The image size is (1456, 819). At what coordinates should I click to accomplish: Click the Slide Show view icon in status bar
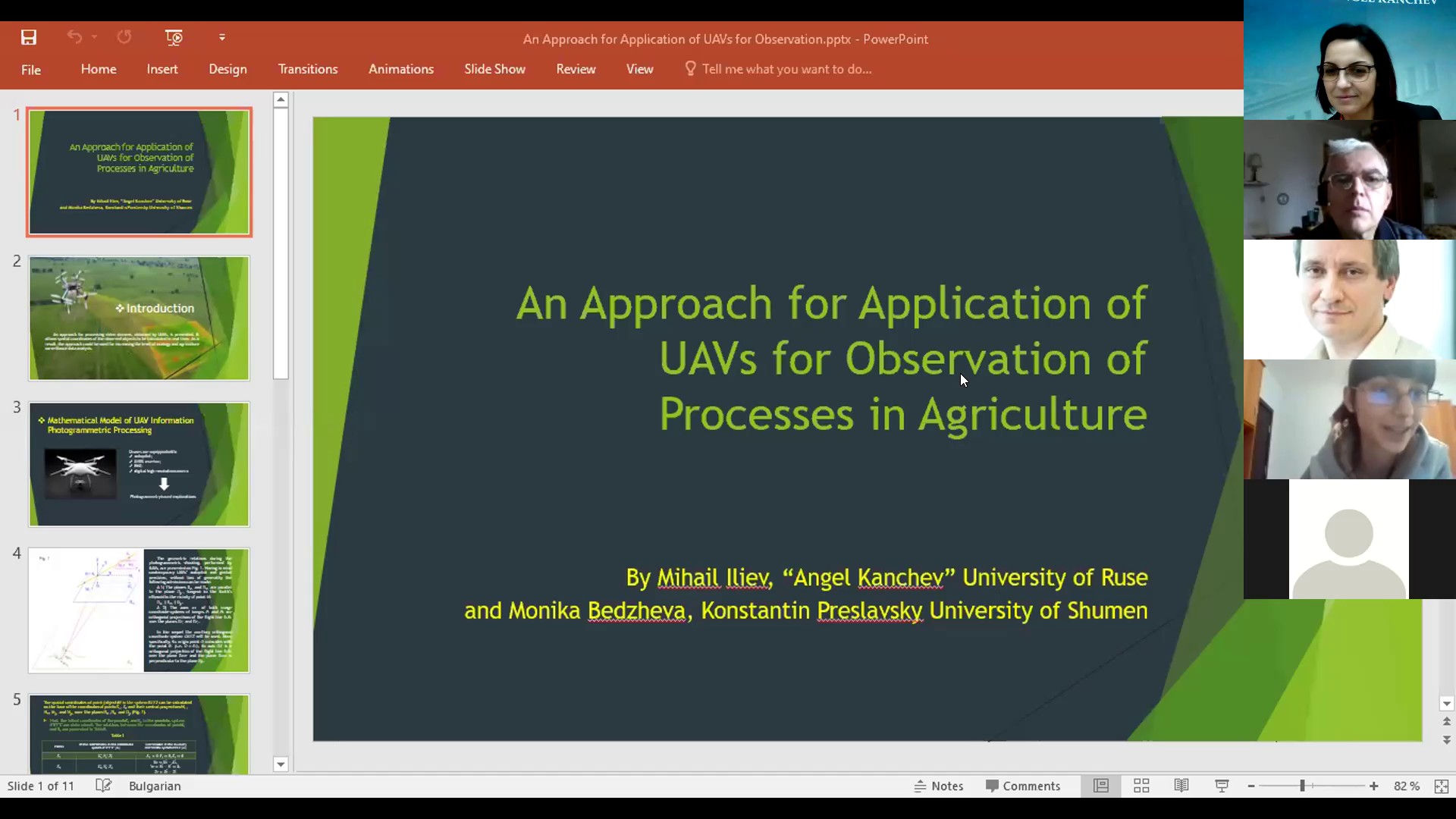pos(1222,786)
